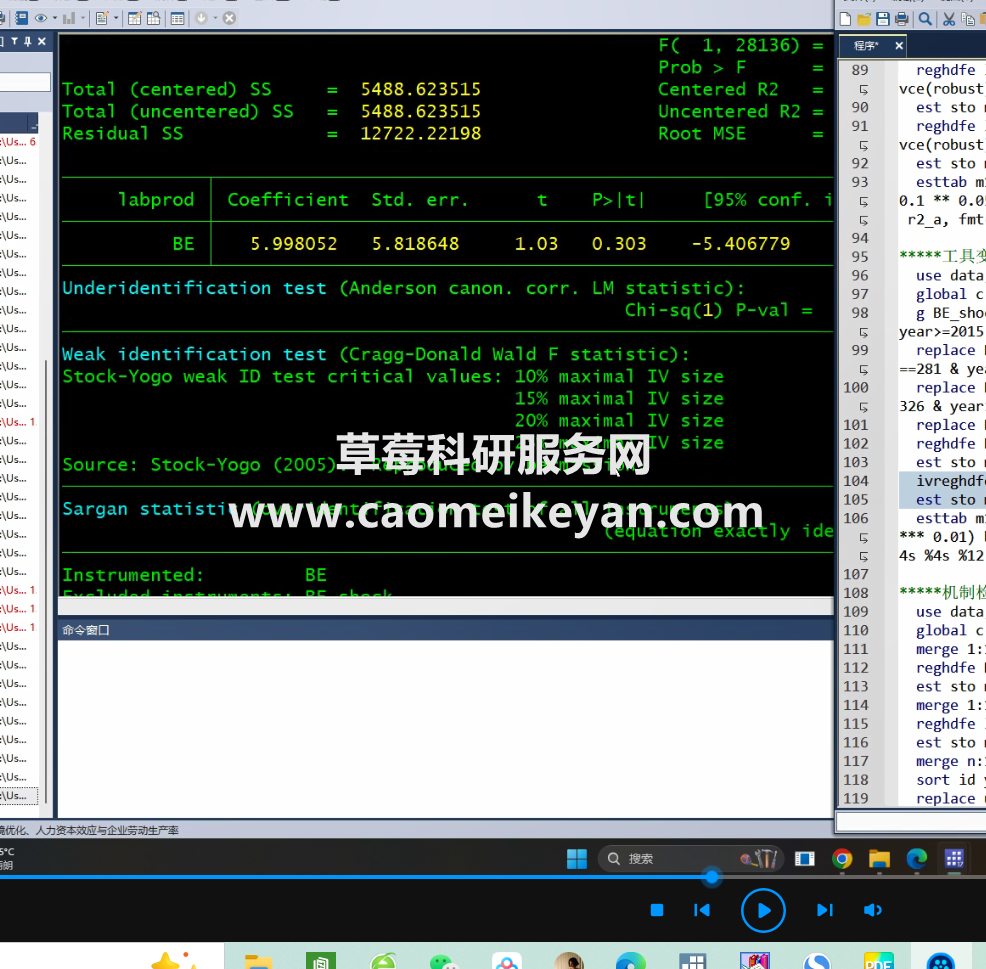
Task: Click the BE coefficient value 5.998052
Action: 294,244
